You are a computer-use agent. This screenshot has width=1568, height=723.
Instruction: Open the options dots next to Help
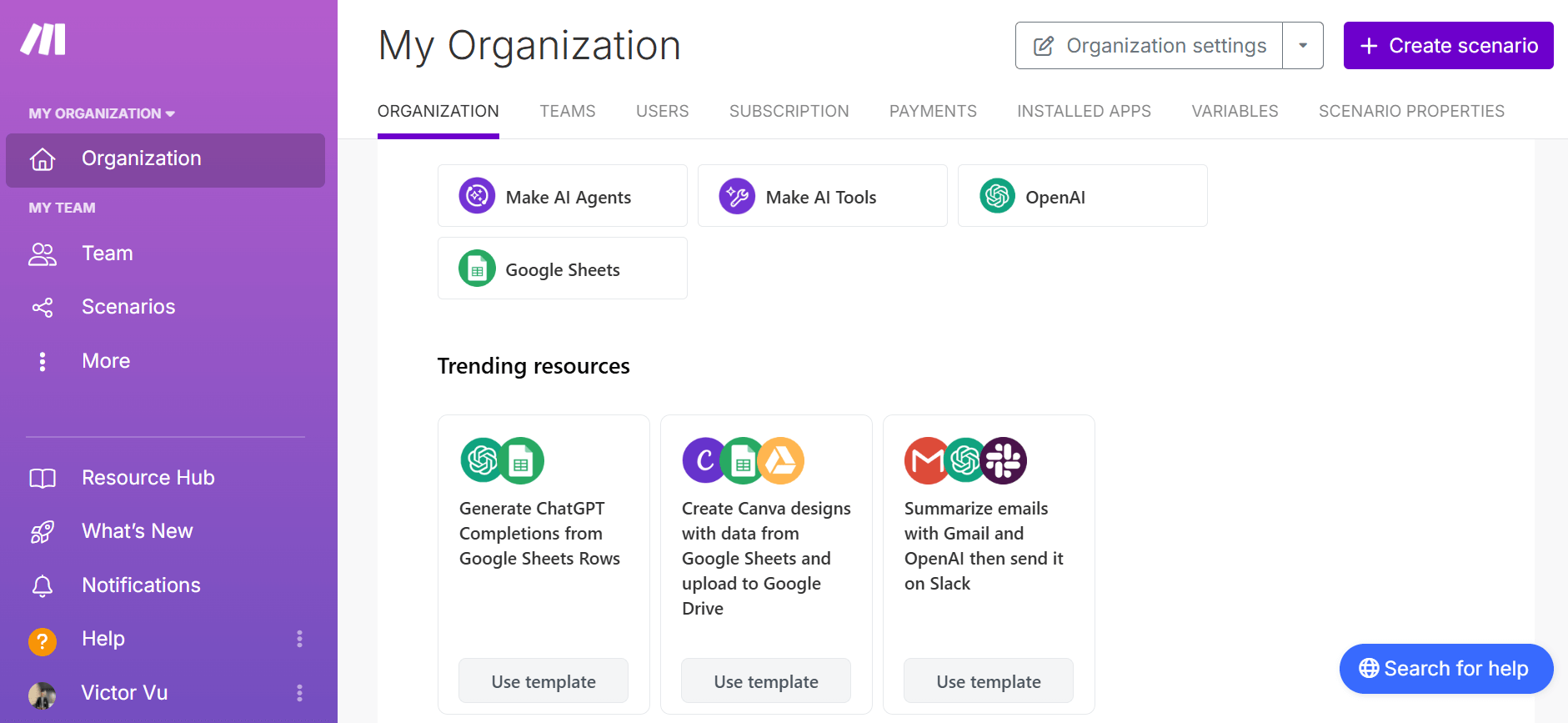[x=300, y=639]
